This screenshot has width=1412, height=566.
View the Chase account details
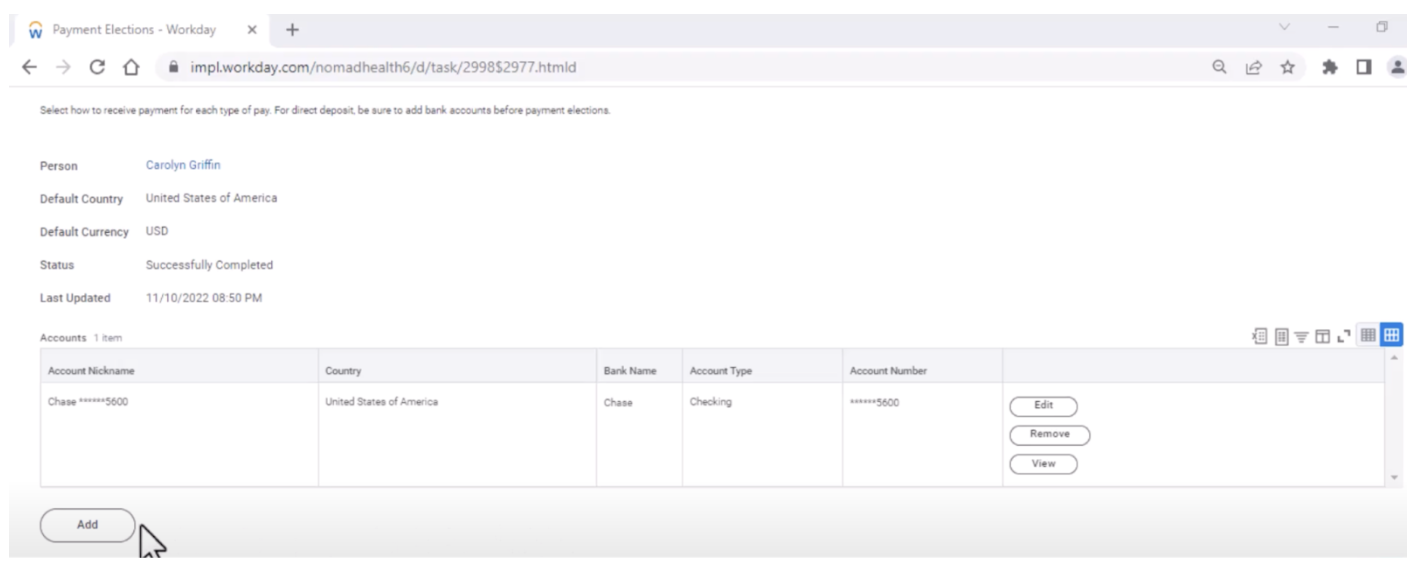pyautogui.click(x=1043, y=463)
